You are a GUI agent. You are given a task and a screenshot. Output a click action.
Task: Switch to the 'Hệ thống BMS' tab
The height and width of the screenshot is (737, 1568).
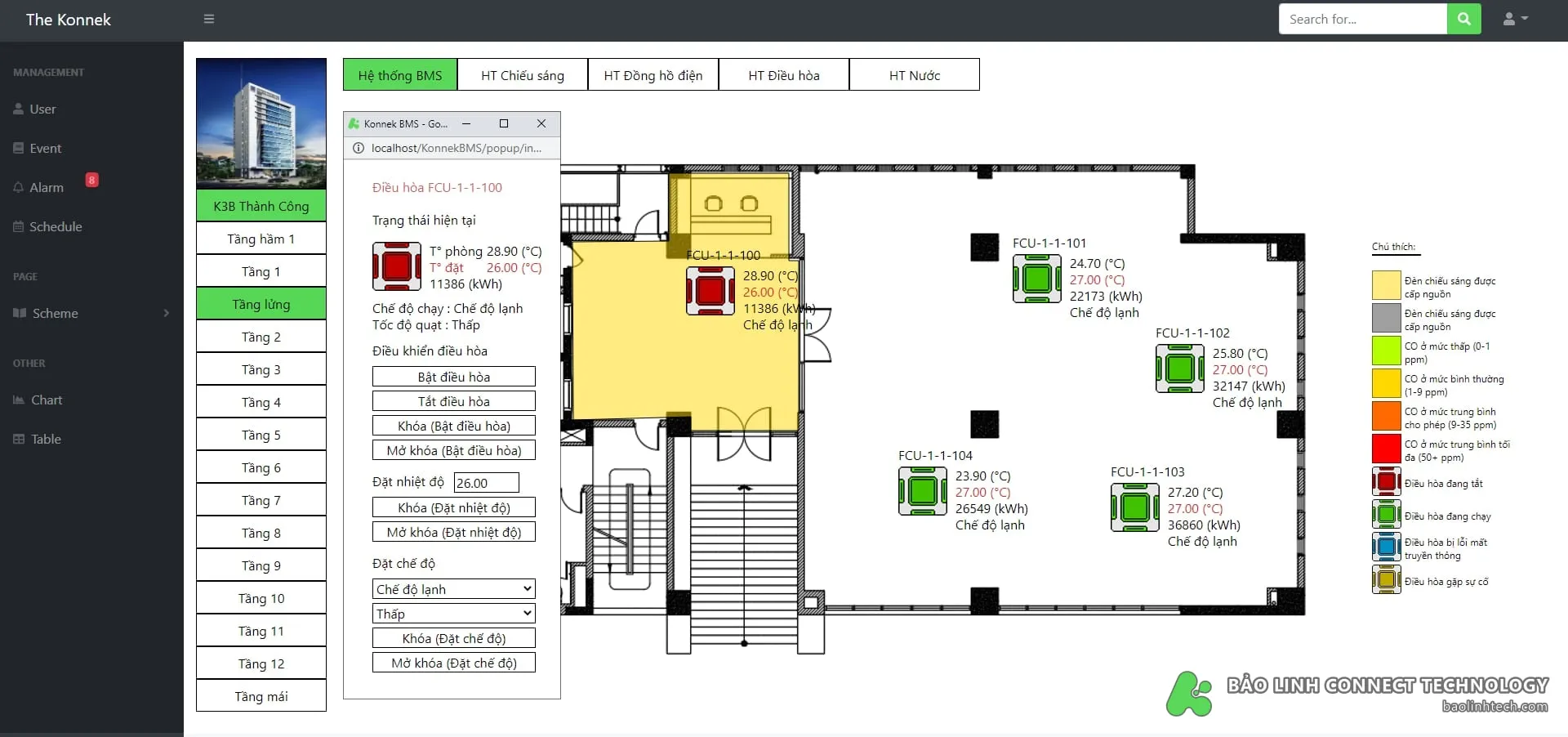point(400,74)
